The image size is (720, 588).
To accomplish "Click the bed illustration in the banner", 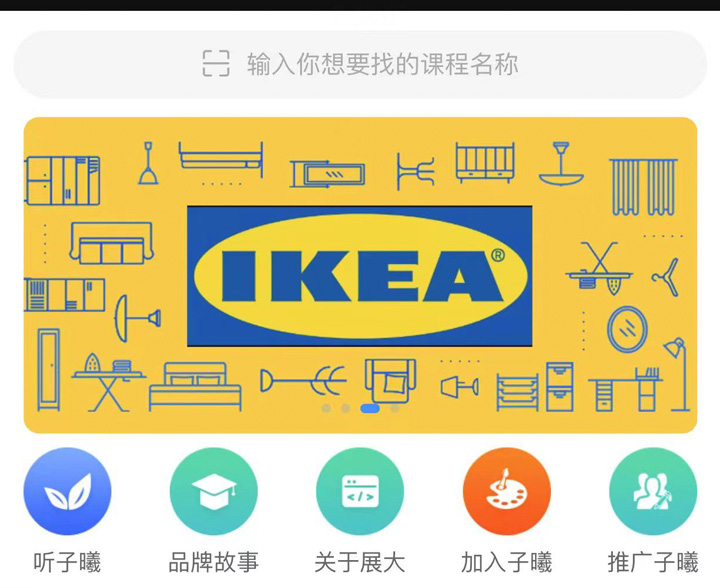I will 195,386.
